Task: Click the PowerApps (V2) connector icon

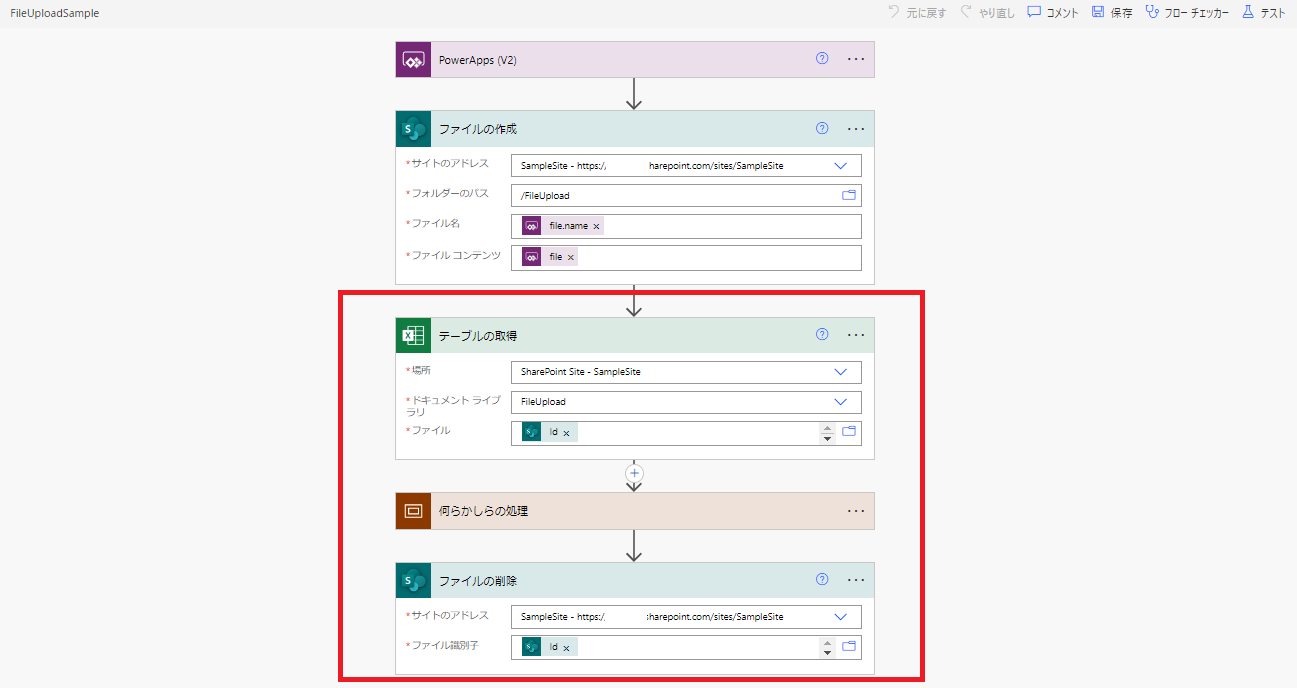Action: point(412,59)
